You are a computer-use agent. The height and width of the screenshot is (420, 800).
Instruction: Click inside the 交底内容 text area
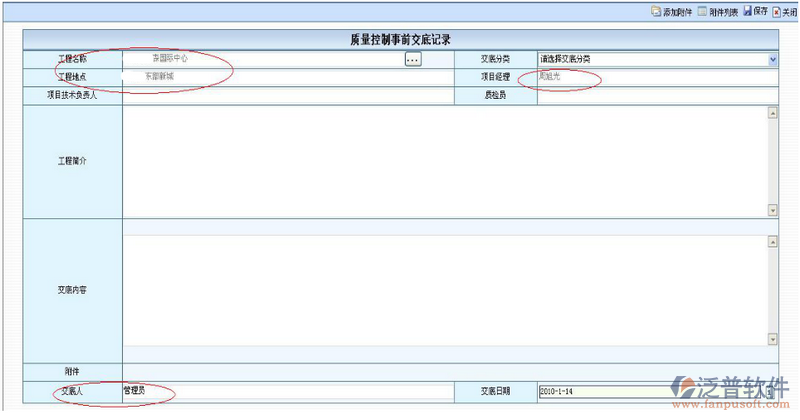click(445, 290)
